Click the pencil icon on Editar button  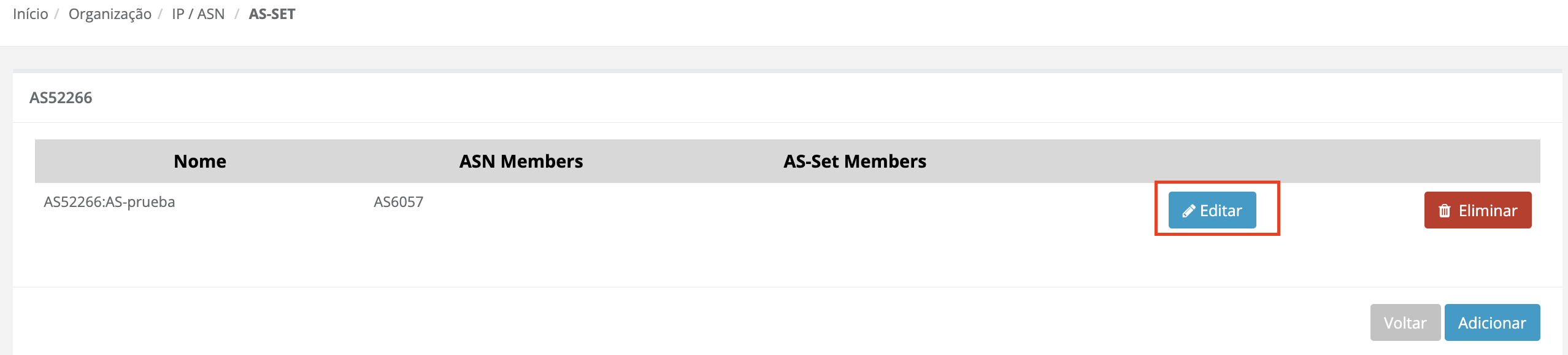coord(1188,211)
